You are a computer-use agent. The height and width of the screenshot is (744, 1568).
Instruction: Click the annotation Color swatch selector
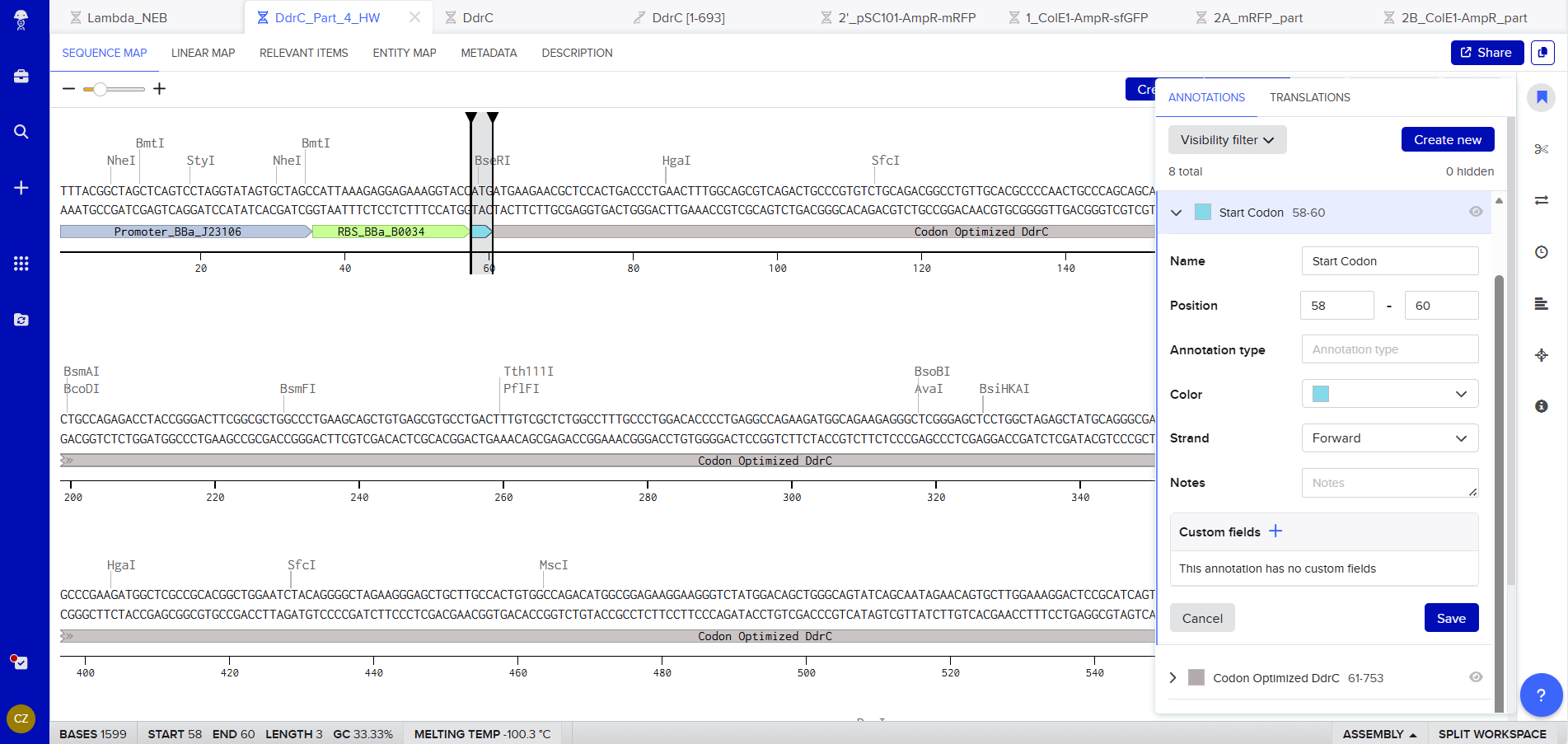[x=1389, y=394]
